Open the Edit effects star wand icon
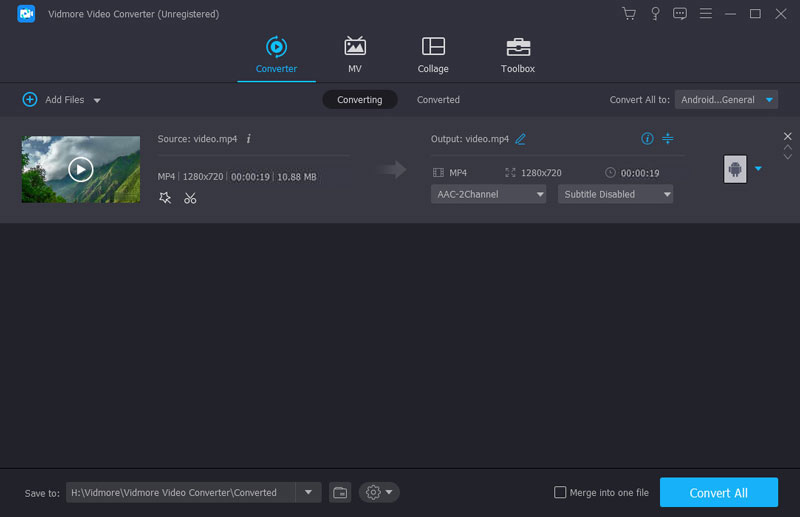 tap(165, 198)
